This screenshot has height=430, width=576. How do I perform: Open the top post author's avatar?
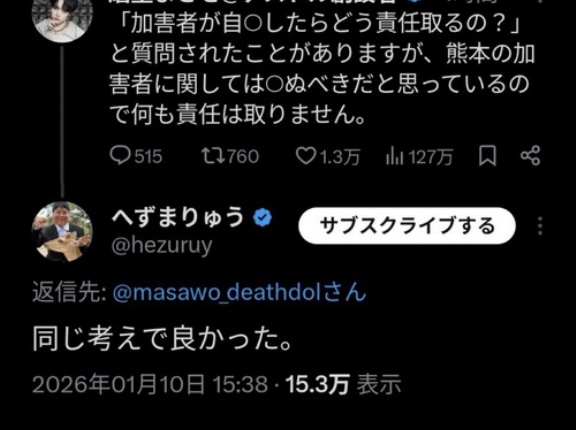(62, 18)
